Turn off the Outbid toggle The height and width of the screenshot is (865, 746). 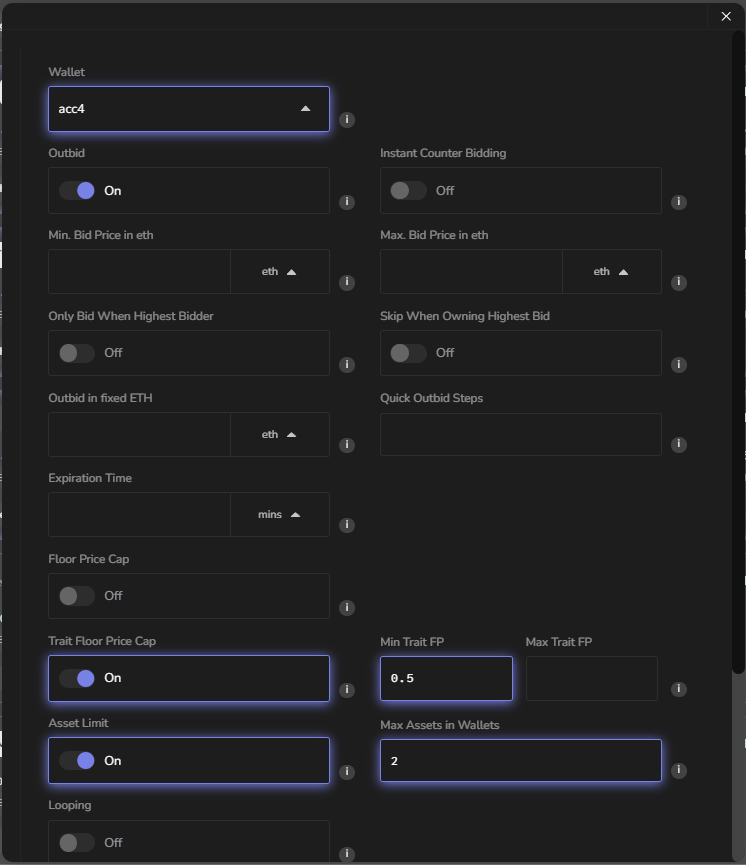tap(77, 190)
